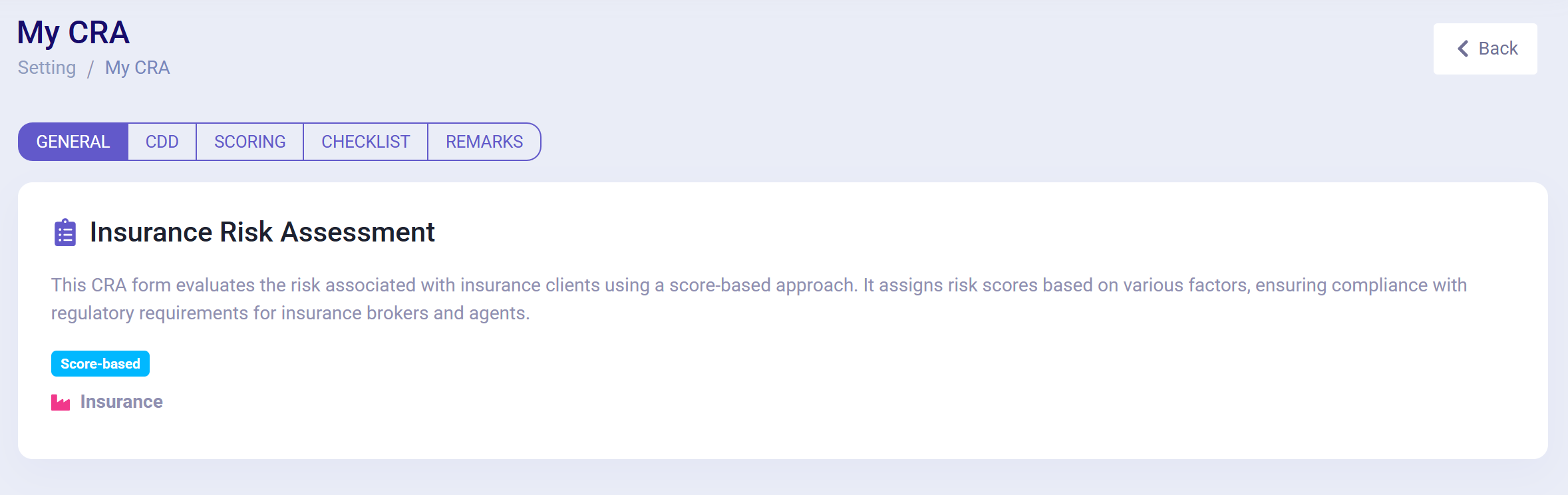Go to the CHECKLIST tab
Image resolution: width=1568 pixels, height=495 pixels.
pyautogui.click(x=366, y=142)
